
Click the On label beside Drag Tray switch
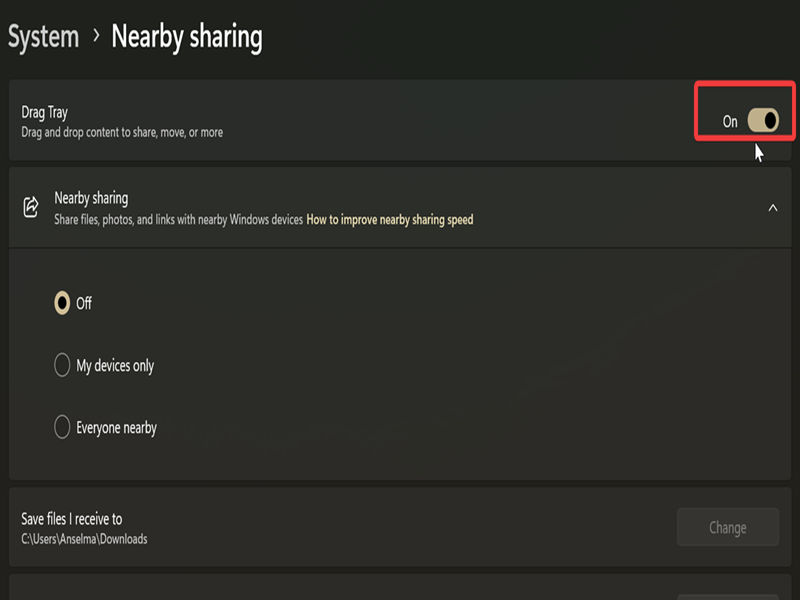point(730,121)
